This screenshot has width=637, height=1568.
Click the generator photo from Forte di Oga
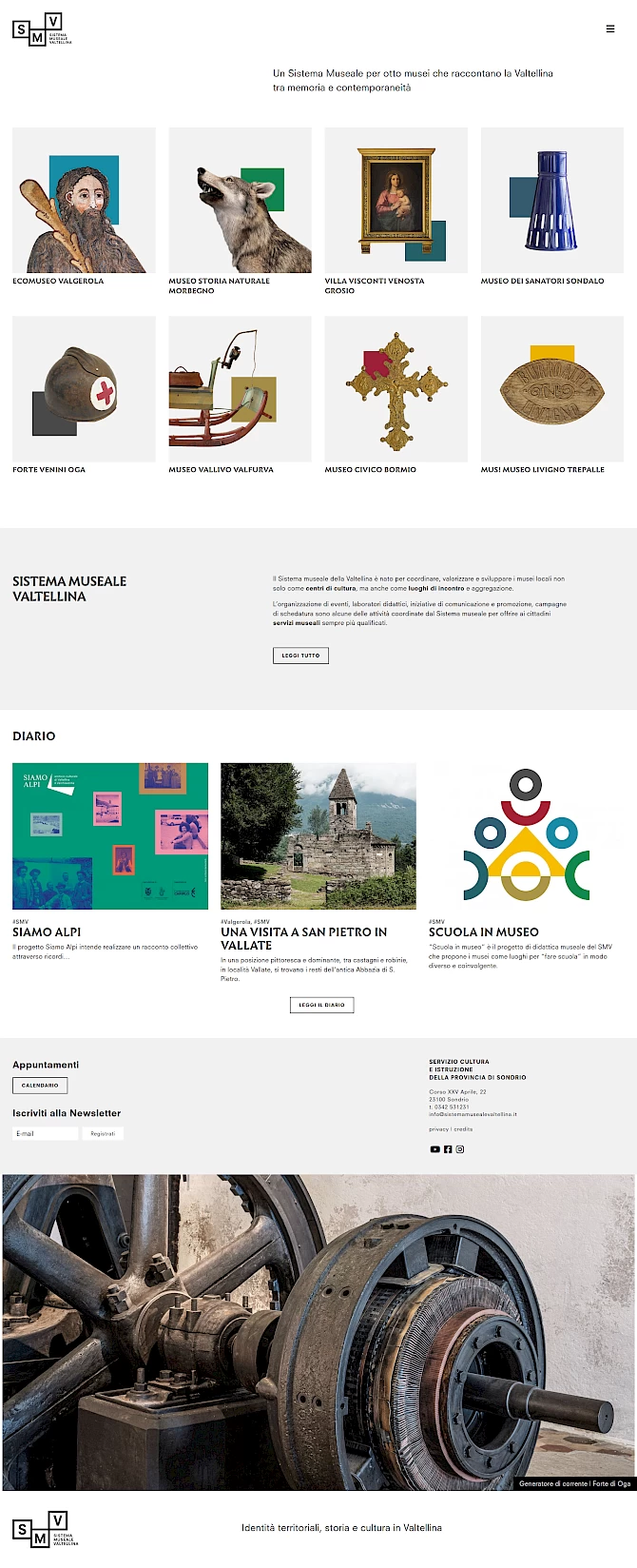point(318,1332)
